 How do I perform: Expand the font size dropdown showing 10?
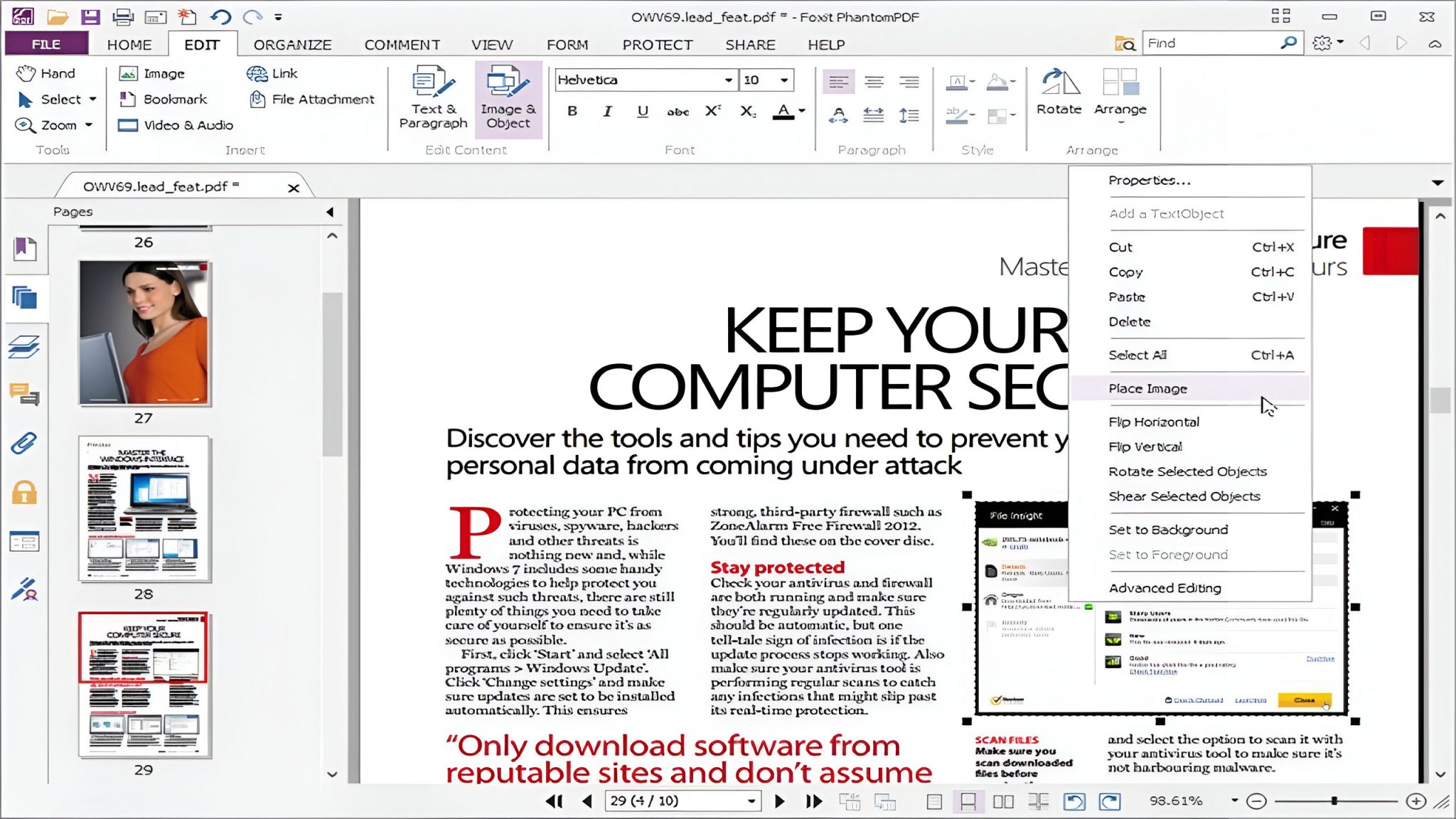783,80
